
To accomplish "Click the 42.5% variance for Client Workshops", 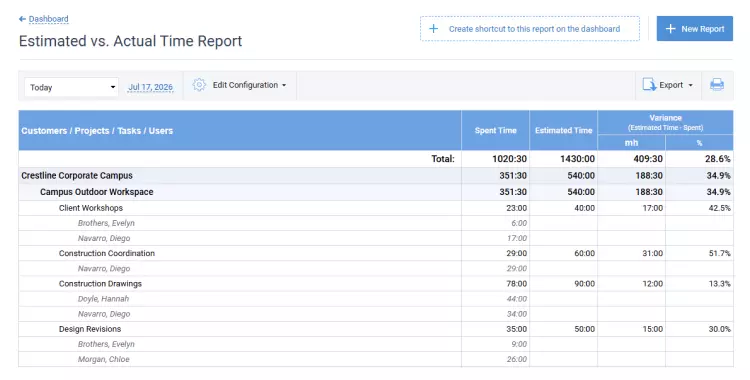I will (719, 208).
